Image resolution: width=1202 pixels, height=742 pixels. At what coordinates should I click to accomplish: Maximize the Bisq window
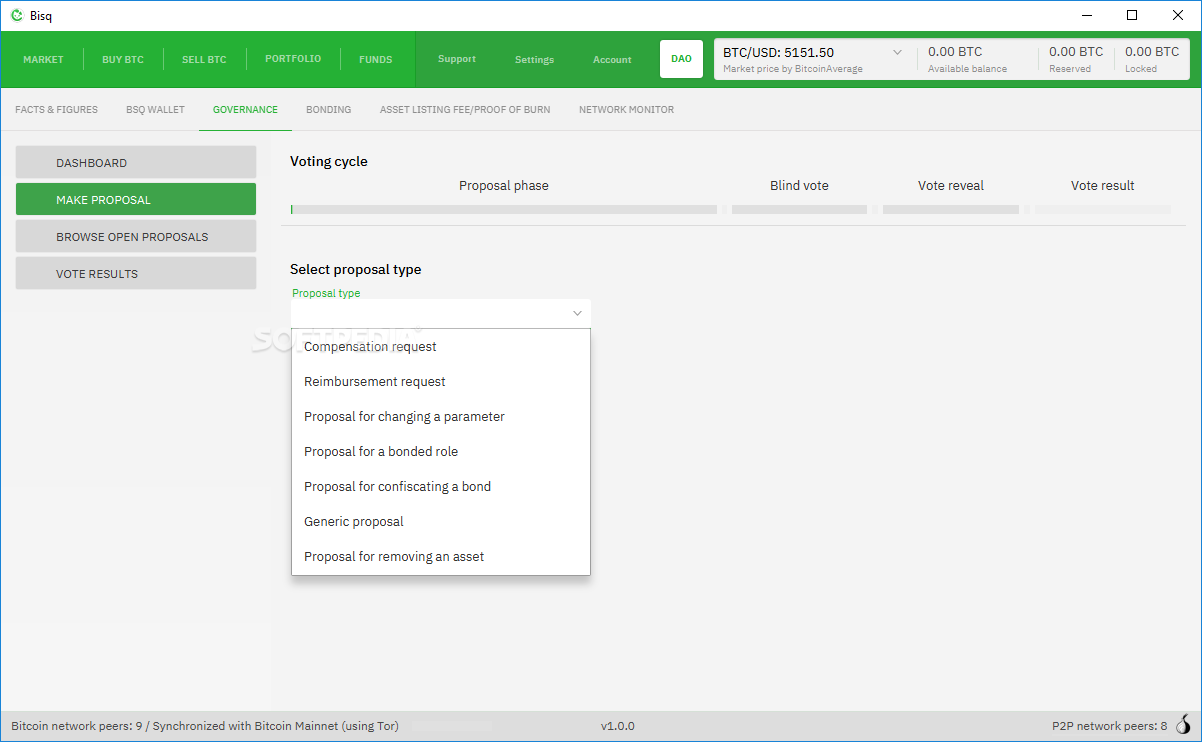pyautogui.click(x=1132, y=15)
